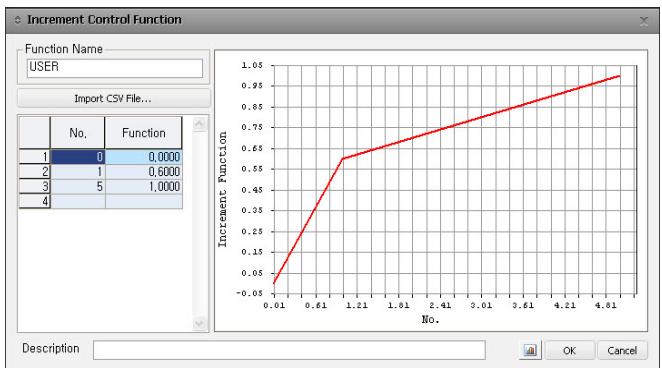
Task: Select the Function cell 1,0000
Action: [x=144, y=186]
